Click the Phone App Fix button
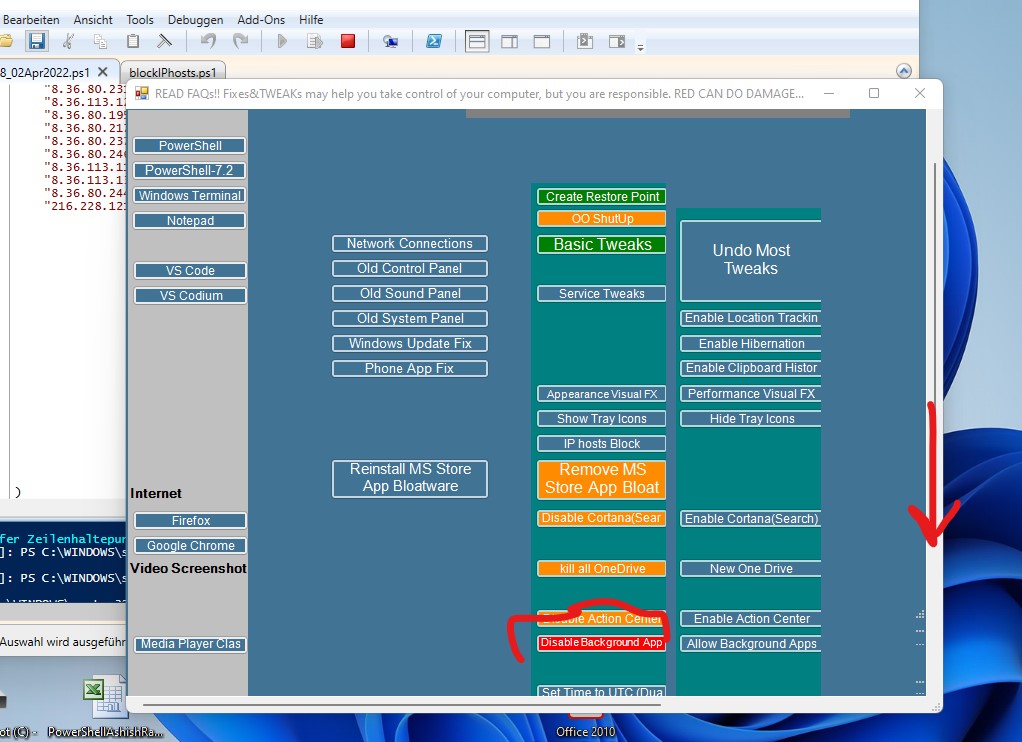The height and width of the screenshot is (742, 1022). pyautogui.click(x=409, y=368)
